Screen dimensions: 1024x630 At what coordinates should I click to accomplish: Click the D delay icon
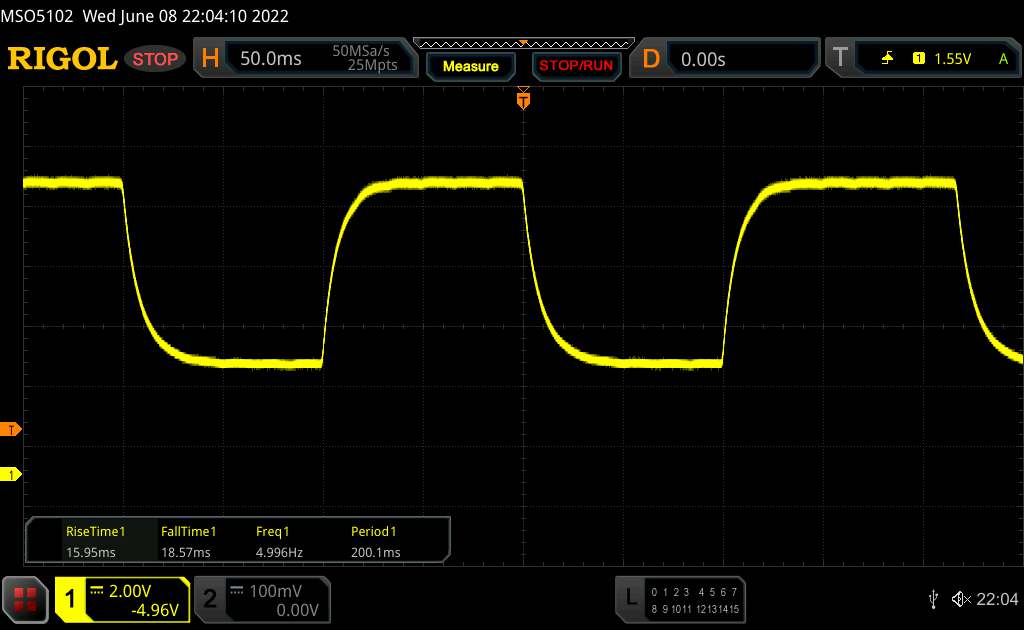(x=651, y=59)
